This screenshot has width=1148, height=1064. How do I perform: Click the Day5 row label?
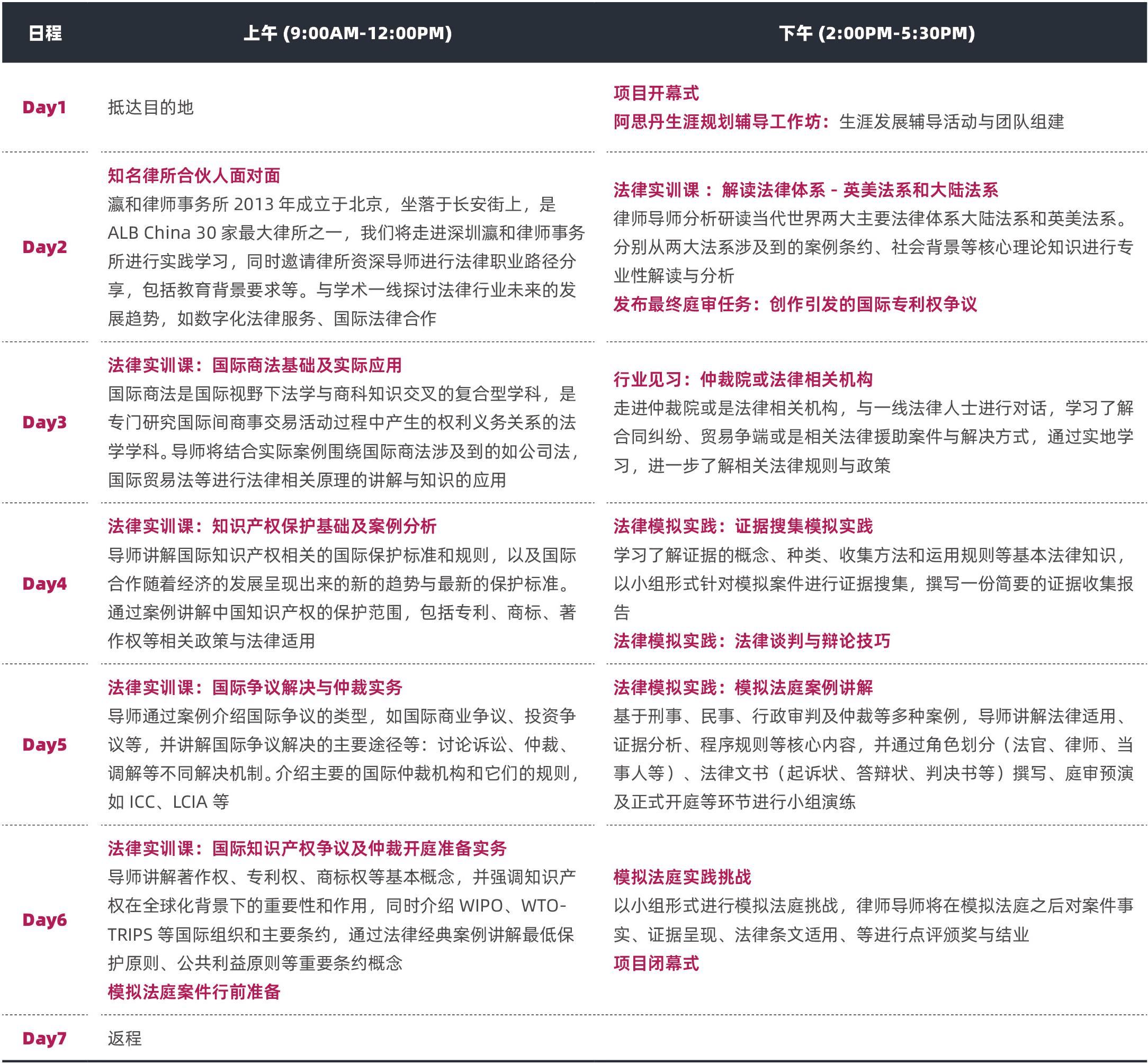pos(44,745)
